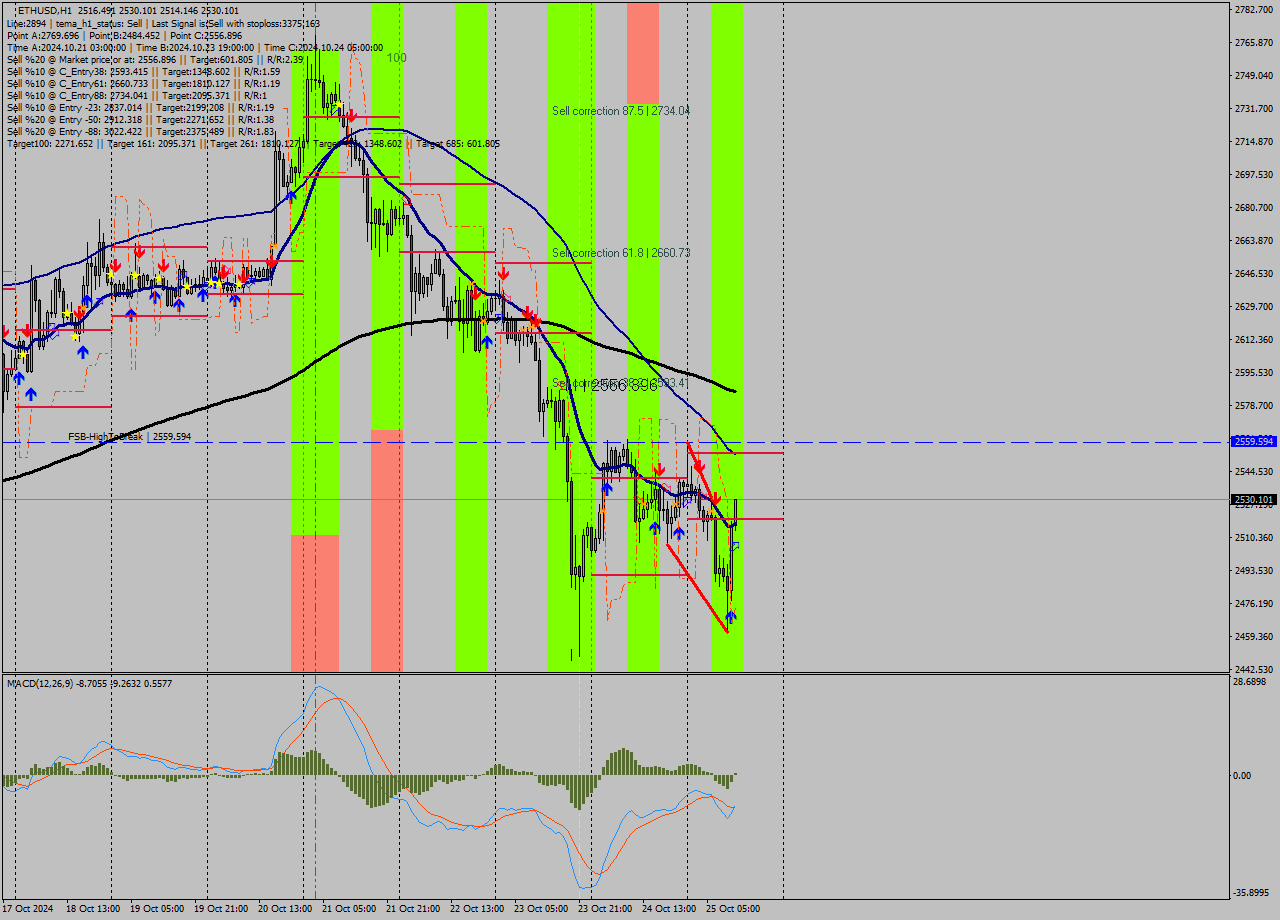Click price axis value 2476.190
The width and height of the screenshot is (1280, 920).
1254,603
